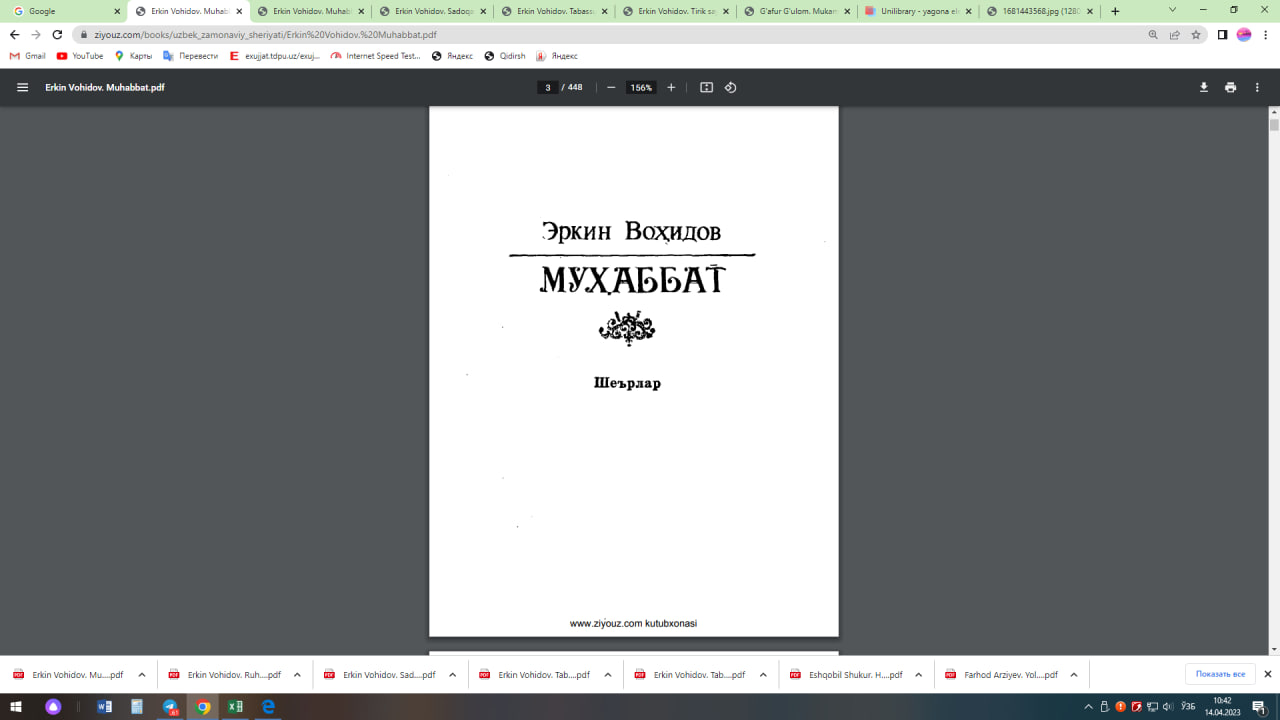Click the page number input field
The height and width of the screenshot is (720, 1280).
(548, 87)
